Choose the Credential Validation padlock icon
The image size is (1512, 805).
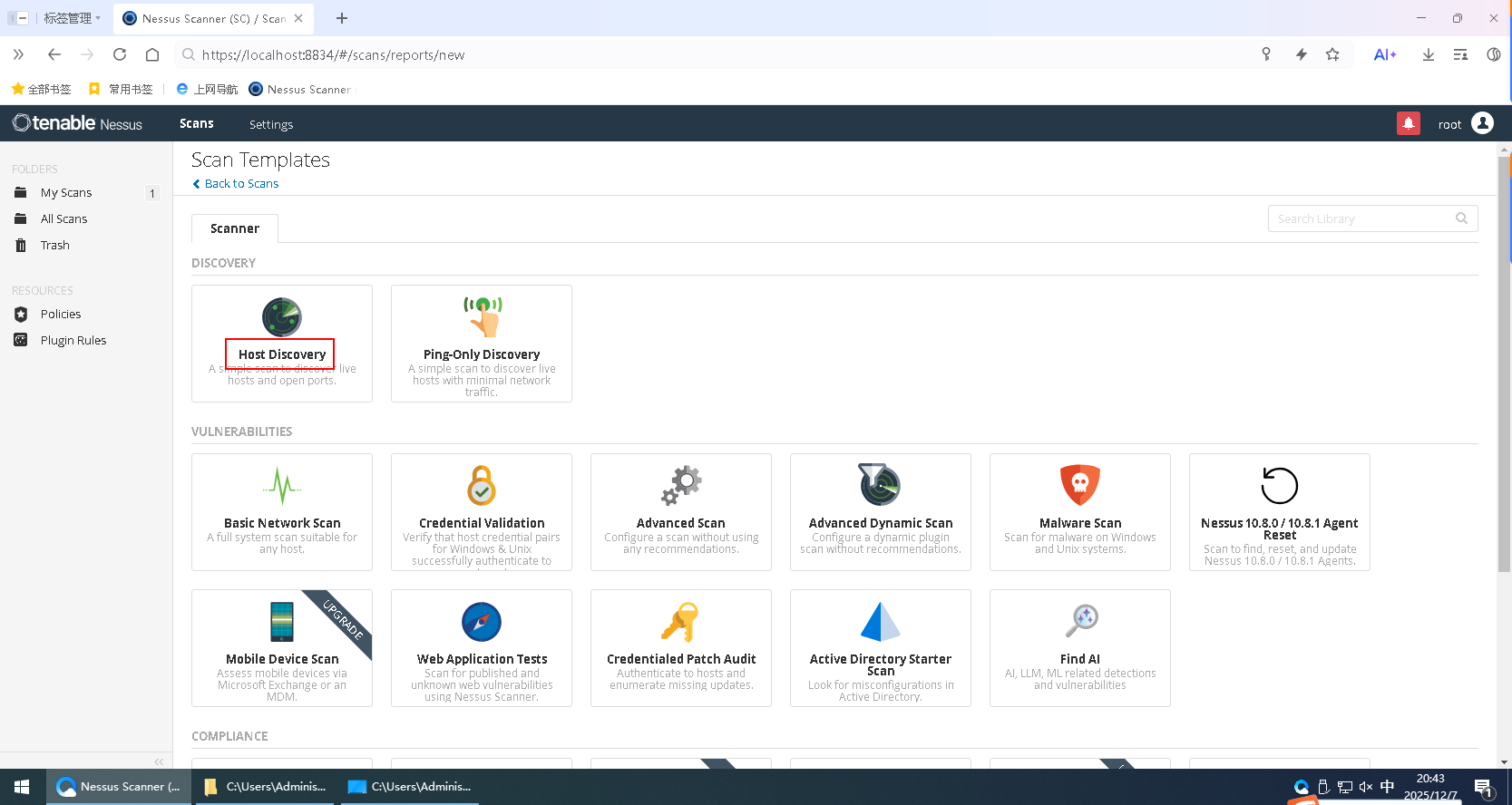pyautogui.click(x=482, y=486)
